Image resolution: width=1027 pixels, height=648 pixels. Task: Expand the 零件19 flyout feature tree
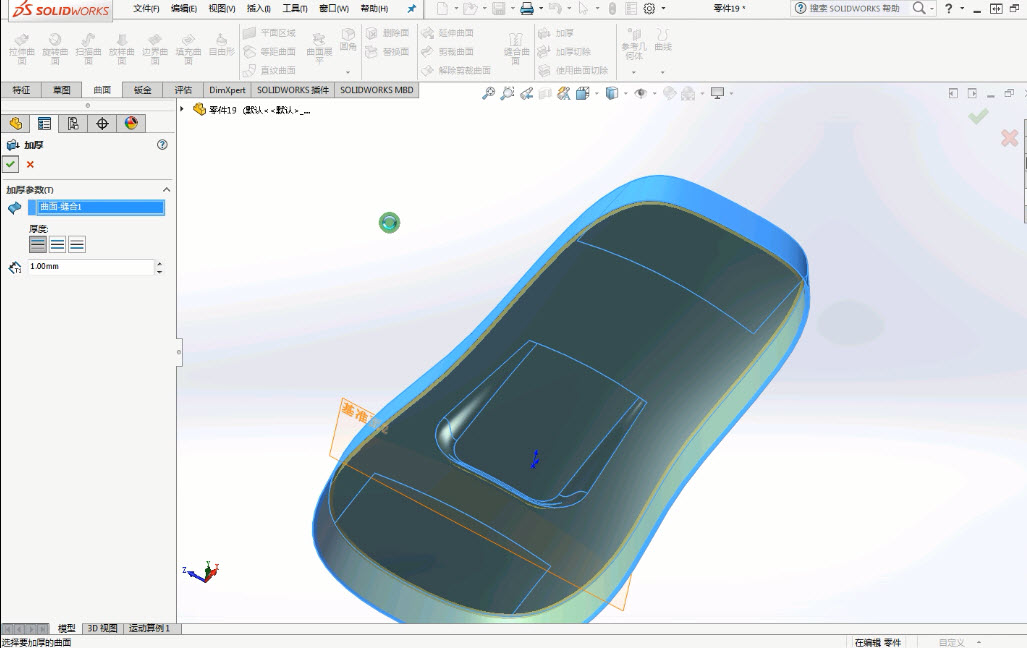coord(182,109)
